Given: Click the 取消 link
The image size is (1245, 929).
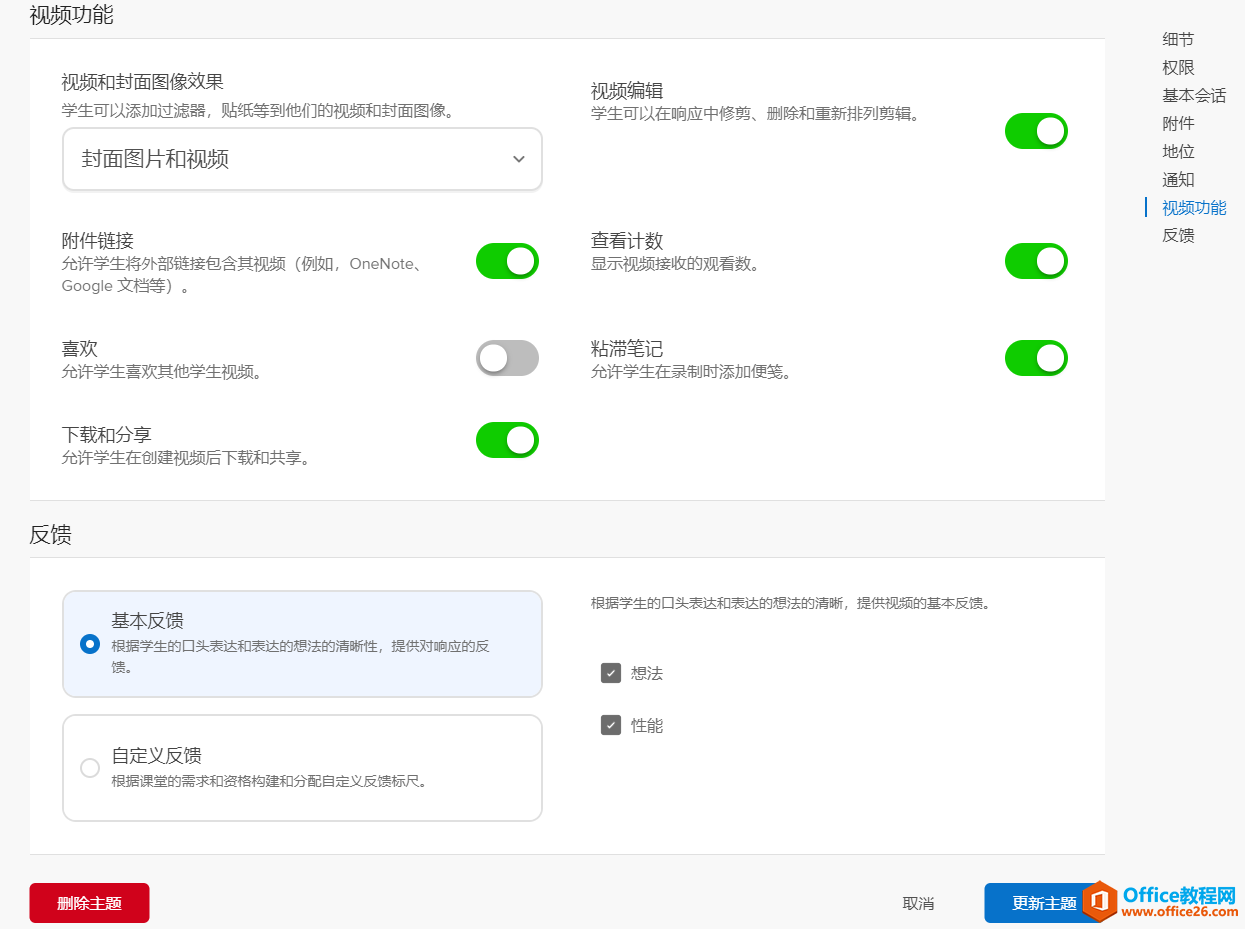Looking at the screenshot, I should click(x=918, y=903).
